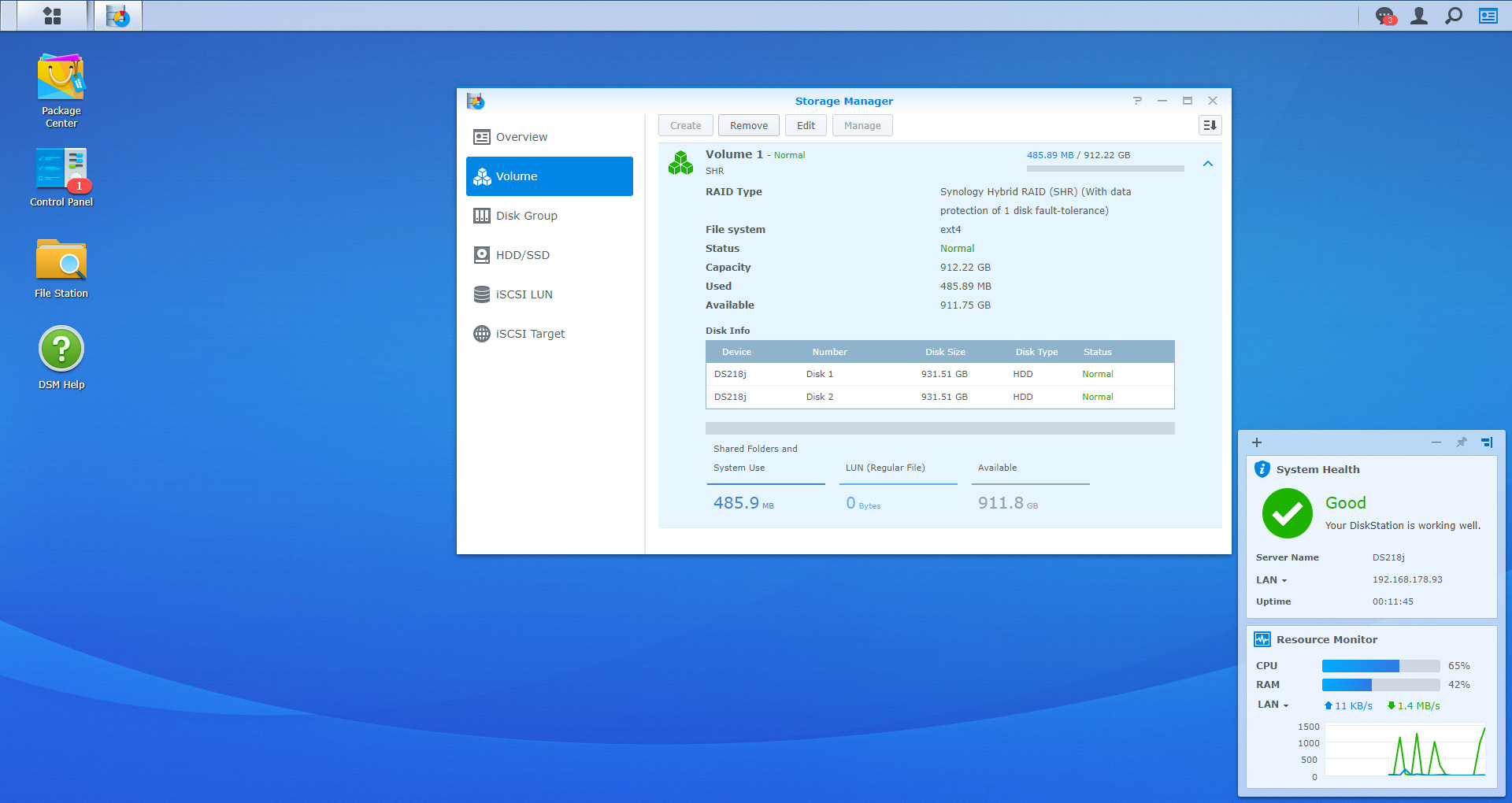Viewport: 1512px width, 803px height.
Task: Click the Remove volume button
Action: coord(748,126)
